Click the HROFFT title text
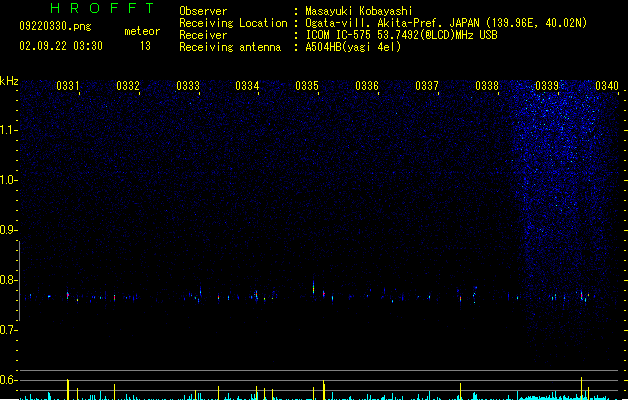Image resolution: width=629 pixels, height=400 pixels. [x=103, y=8]
